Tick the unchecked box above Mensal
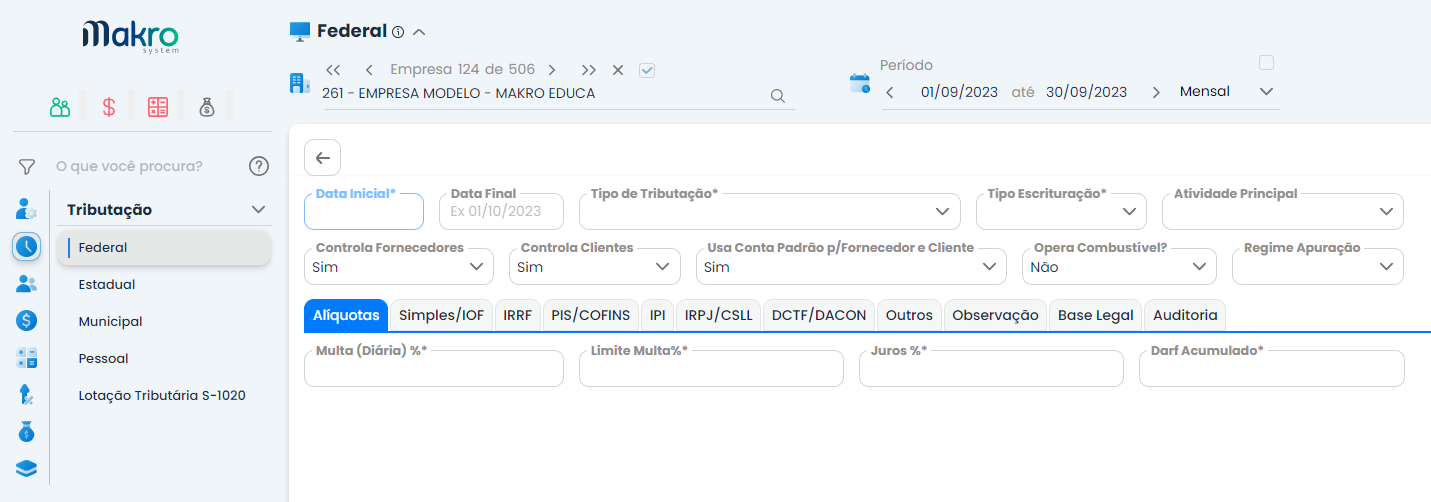Screen dimensions: 1431x502 [x=1266, y=63]
